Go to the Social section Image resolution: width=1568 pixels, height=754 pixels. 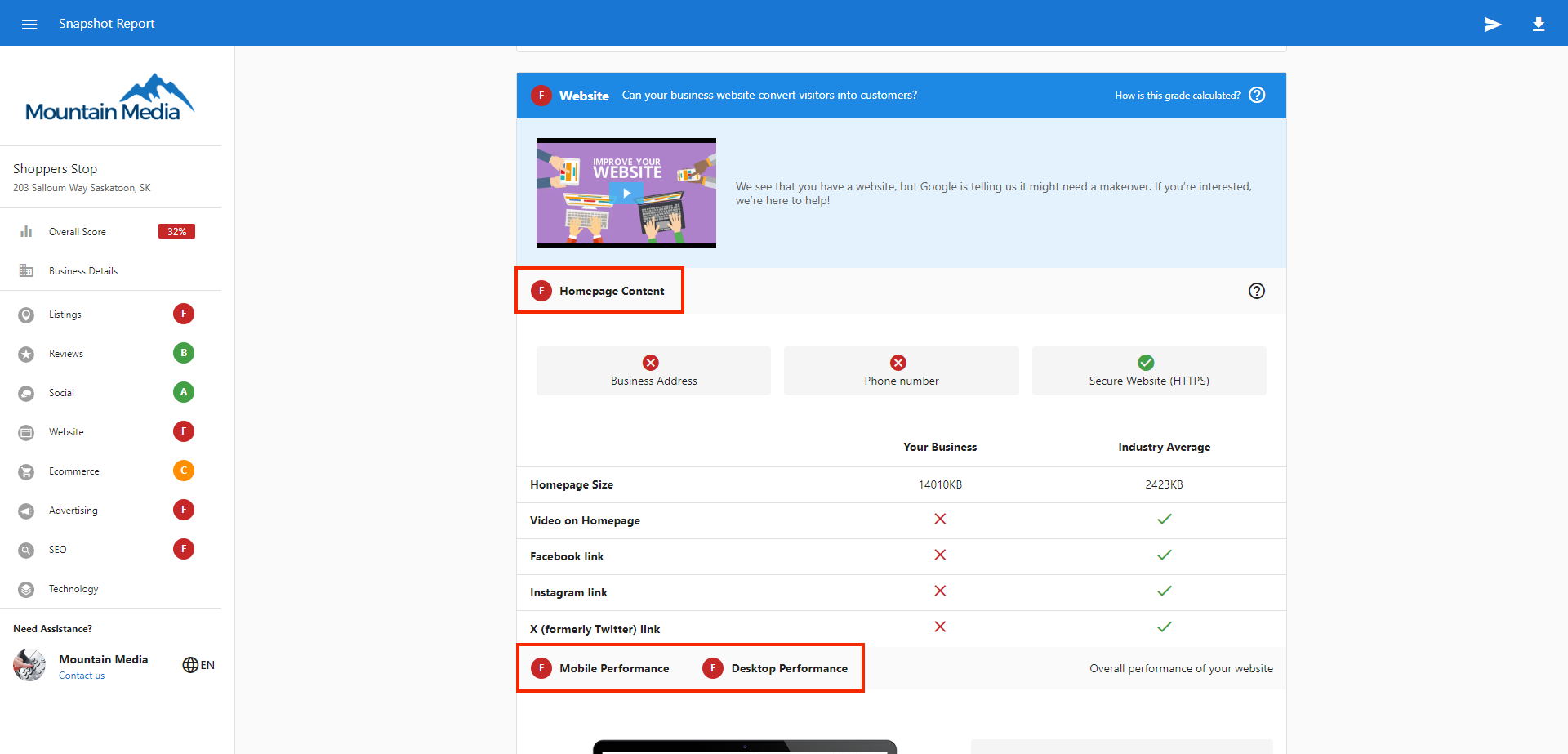[x=61, y=393]
